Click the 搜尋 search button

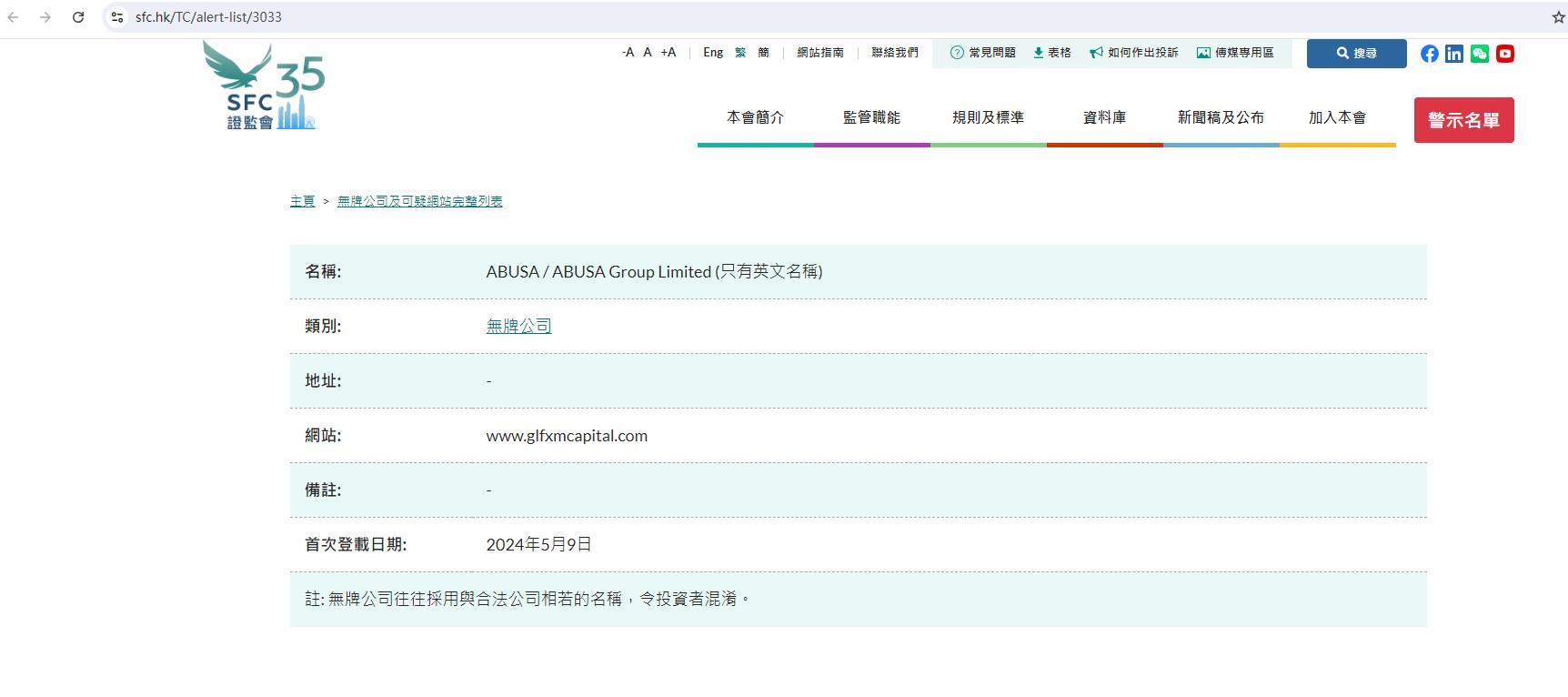click(1356, 54)
